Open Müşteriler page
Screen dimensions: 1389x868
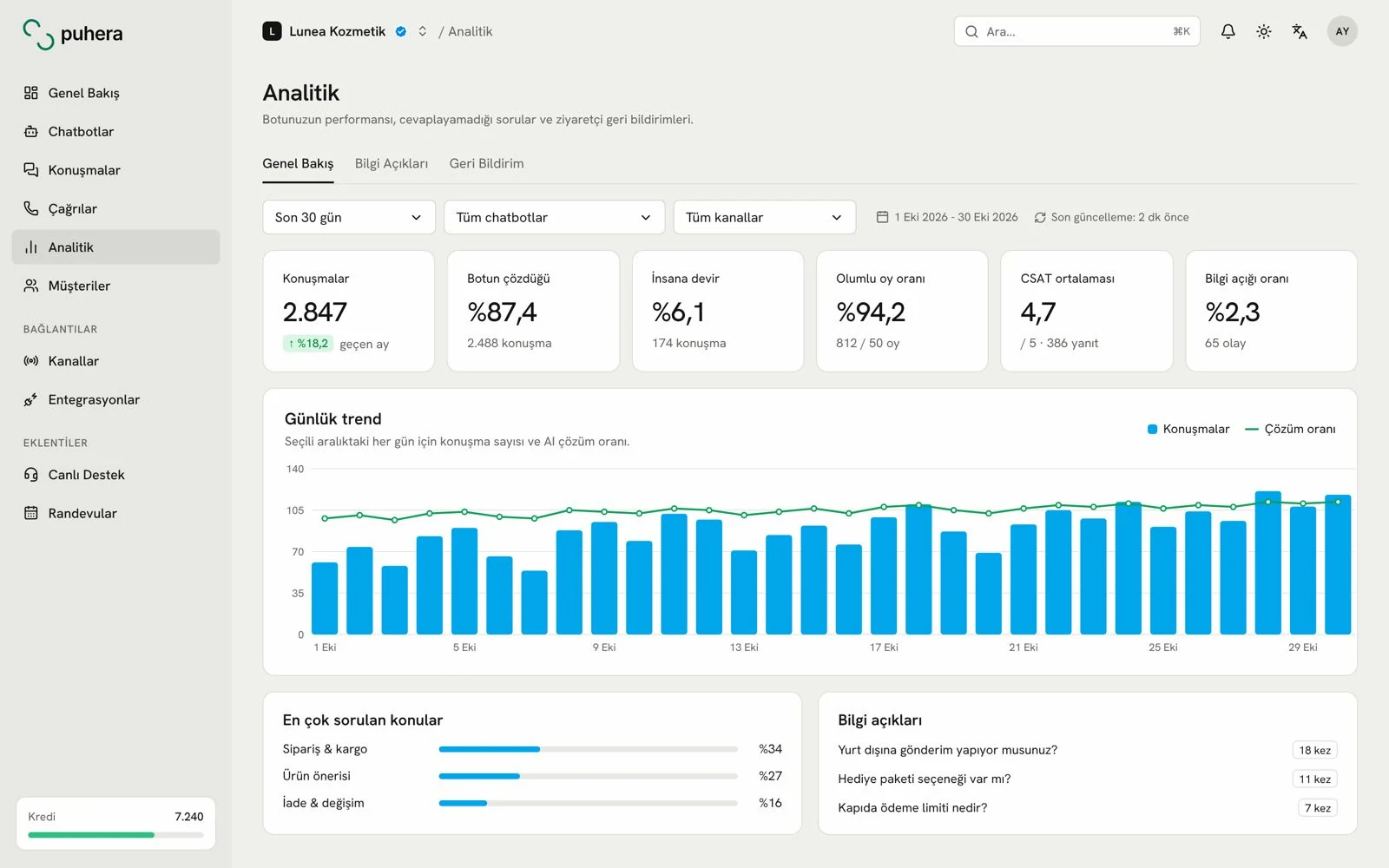115,286
